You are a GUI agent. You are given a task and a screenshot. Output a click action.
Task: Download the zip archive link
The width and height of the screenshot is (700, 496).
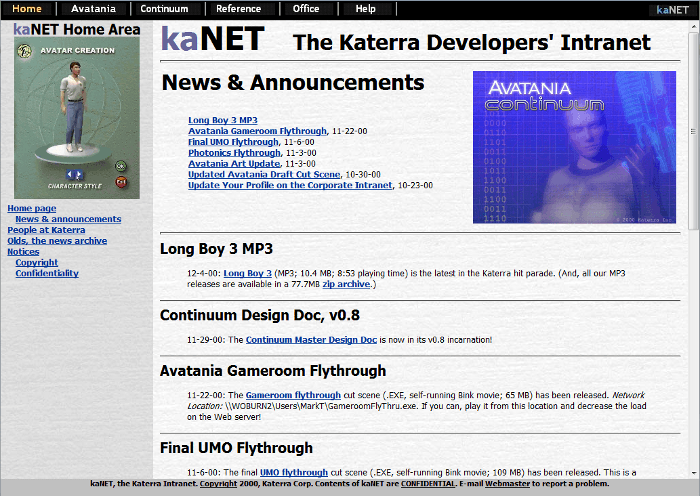point(346,284)
